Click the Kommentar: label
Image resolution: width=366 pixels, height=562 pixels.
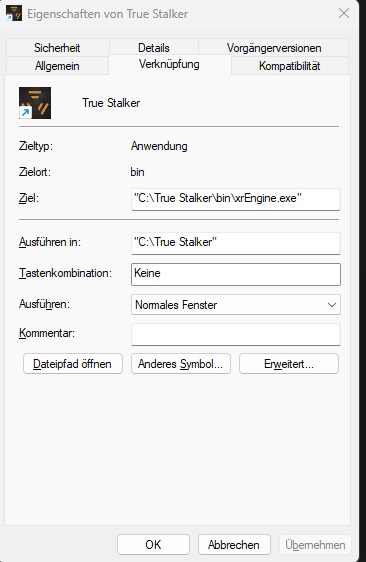point(47,333)
